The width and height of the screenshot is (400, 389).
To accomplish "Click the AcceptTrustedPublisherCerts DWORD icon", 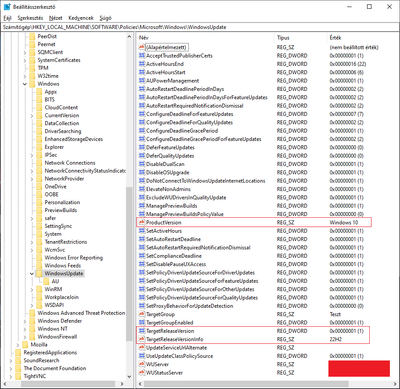I will (x=142, y=56).
